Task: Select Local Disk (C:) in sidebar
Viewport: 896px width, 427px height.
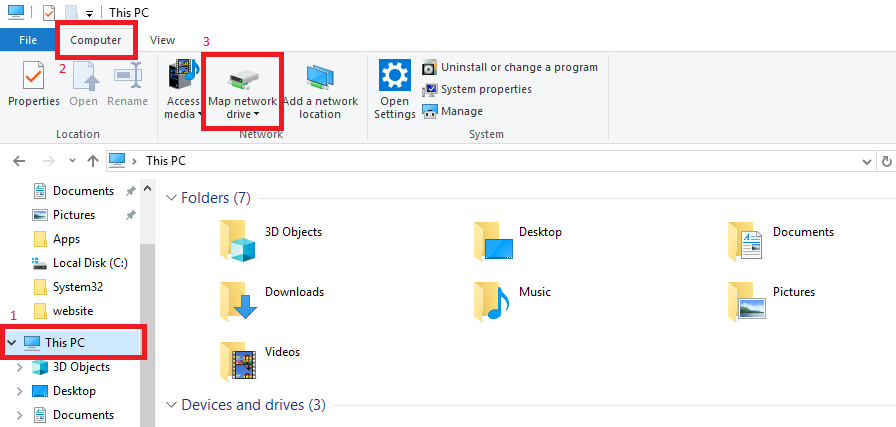Action: click(x=88, y=263)
